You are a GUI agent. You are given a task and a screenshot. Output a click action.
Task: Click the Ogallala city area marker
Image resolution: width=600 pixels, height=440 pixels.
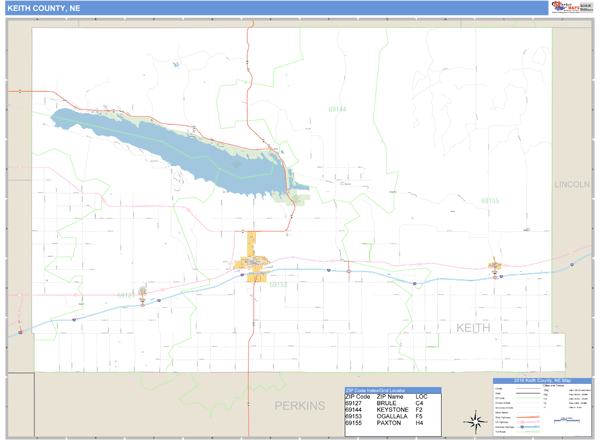point(250,264)
